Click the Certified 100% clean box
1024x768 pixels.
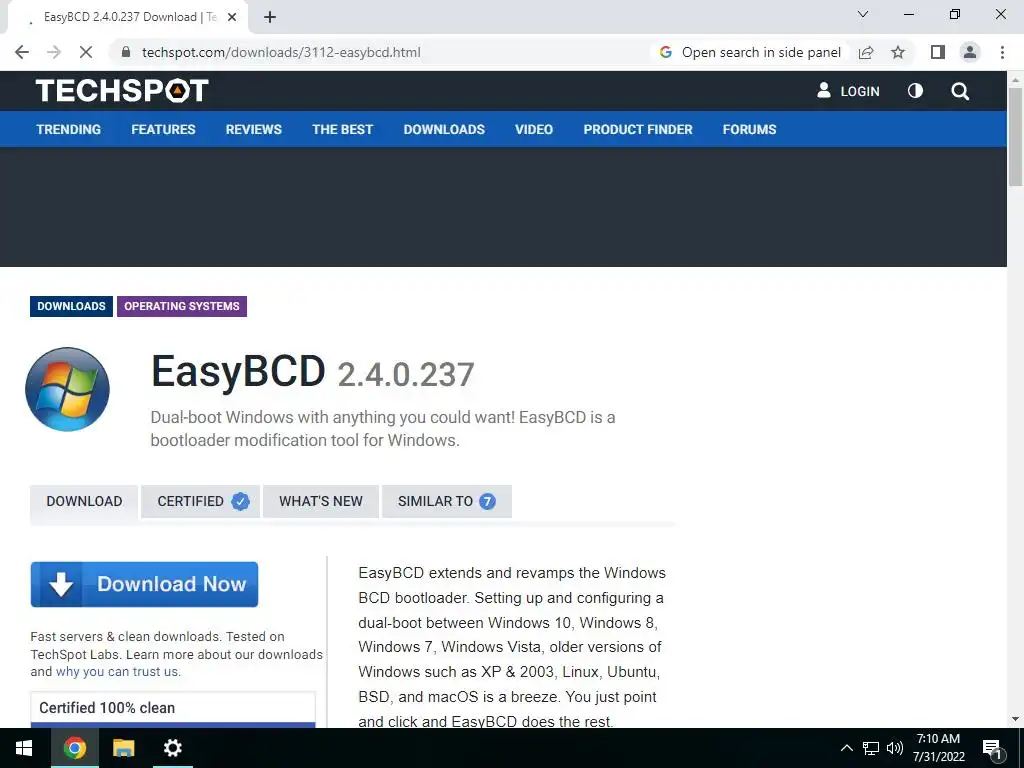point(172,708)
